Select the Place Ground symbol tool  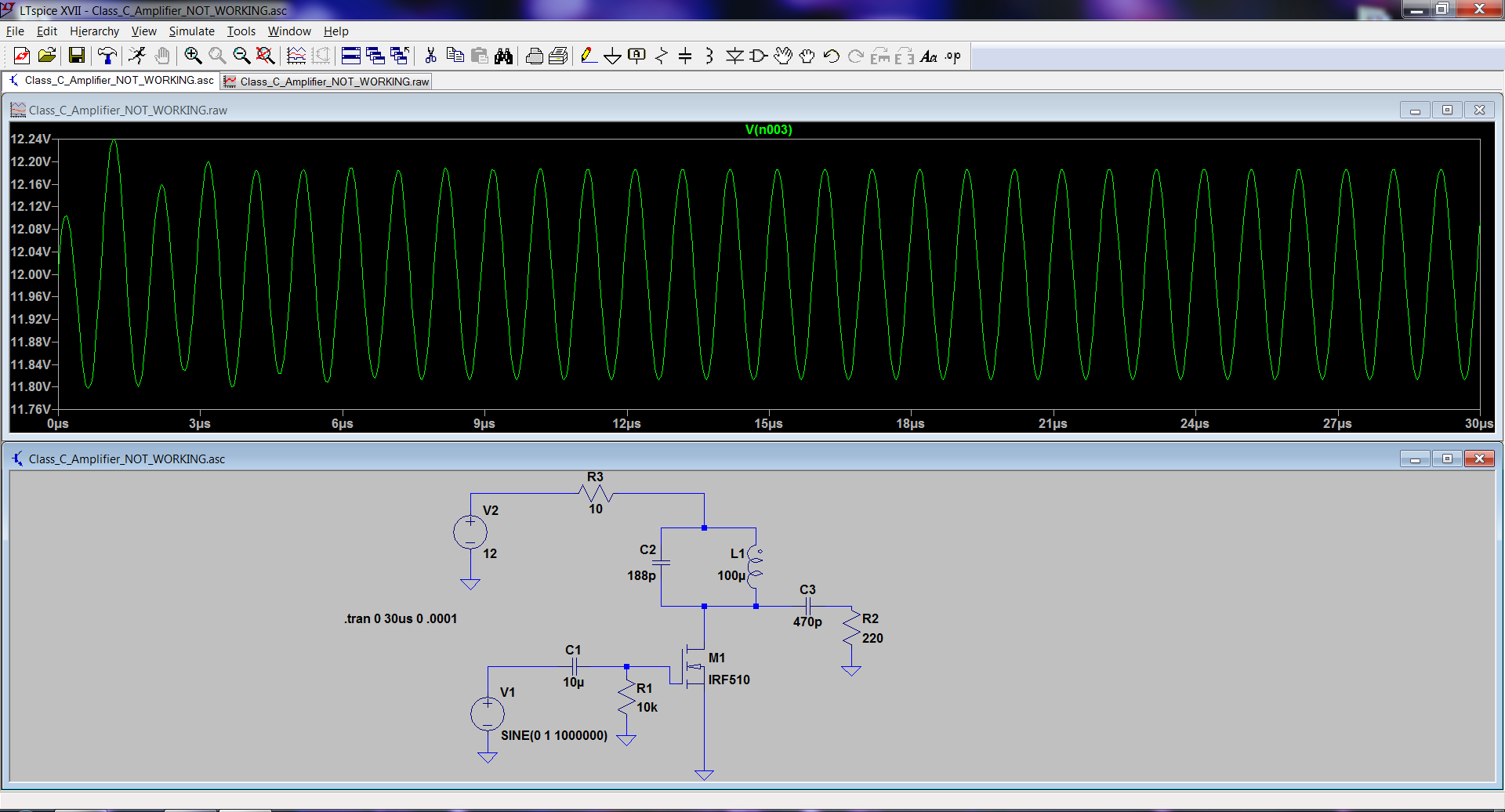613,56
